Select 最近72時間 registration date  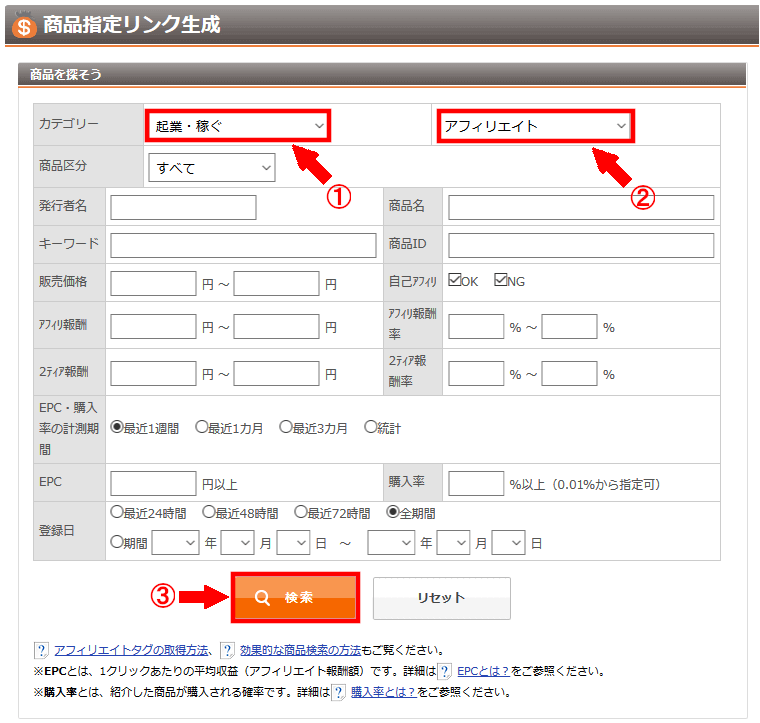[301, 512]
